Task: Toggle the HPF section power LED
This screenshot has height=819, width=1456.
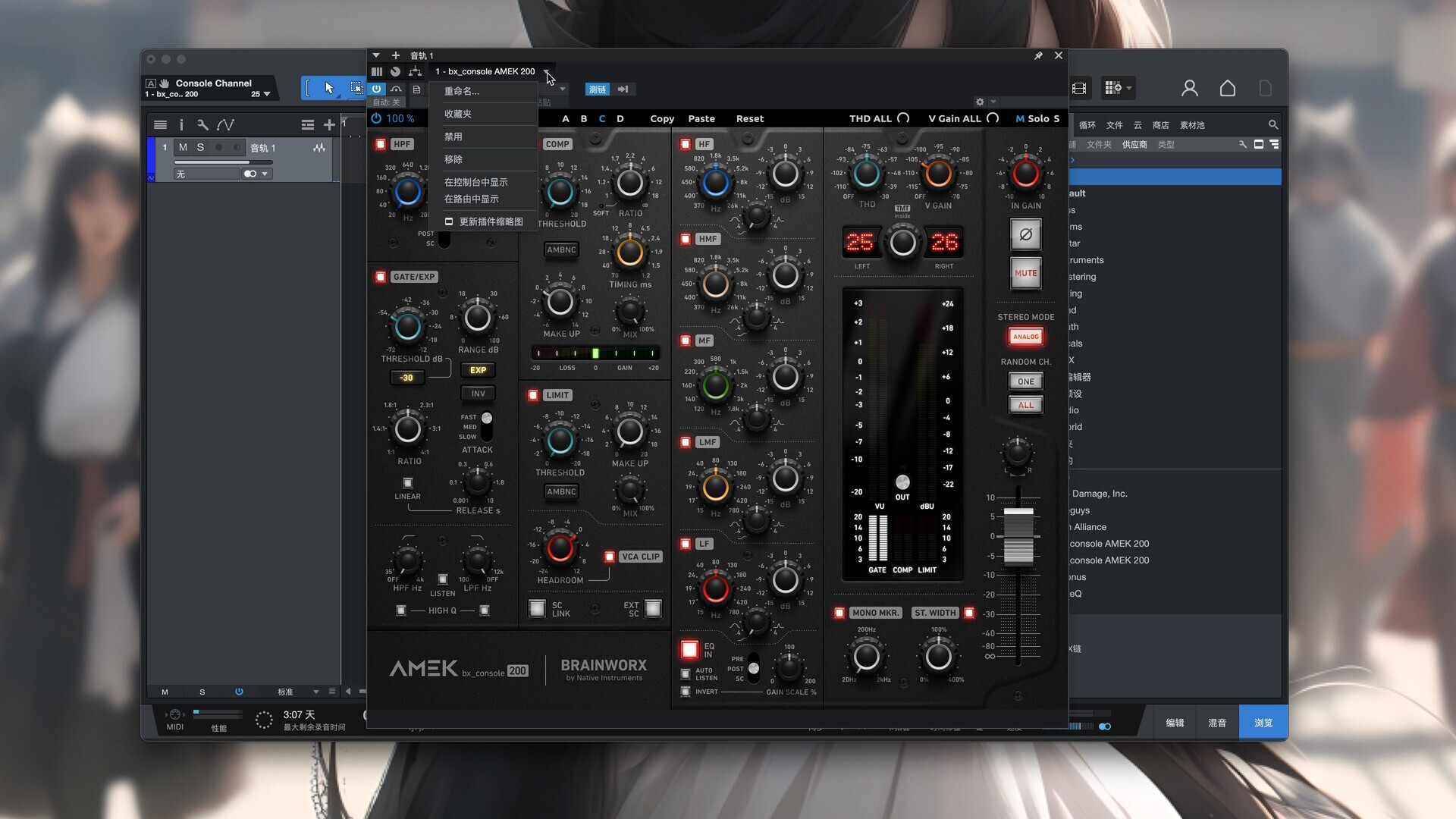Action: [381, 144]
